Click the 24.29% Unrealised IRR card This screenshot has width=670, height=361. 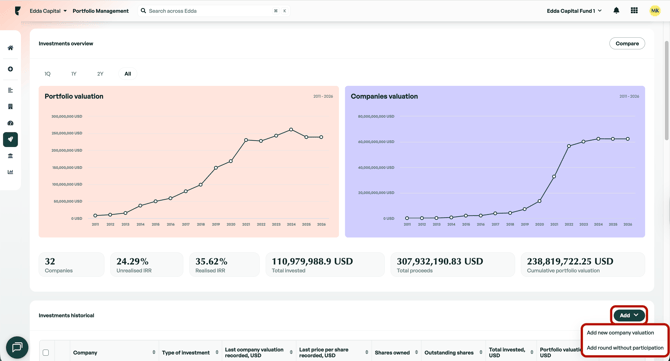pos(147,264)
